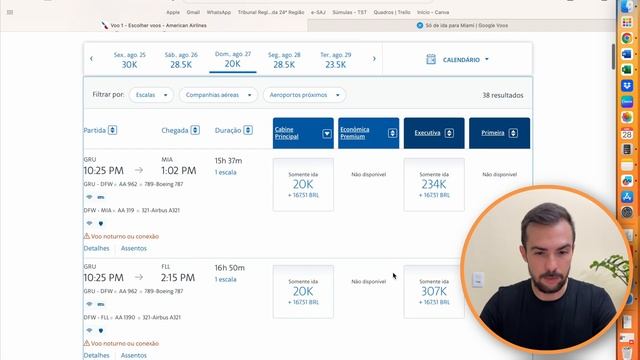Click the 38 resultados text
640x360 pixels.
[x=503, y=95]
